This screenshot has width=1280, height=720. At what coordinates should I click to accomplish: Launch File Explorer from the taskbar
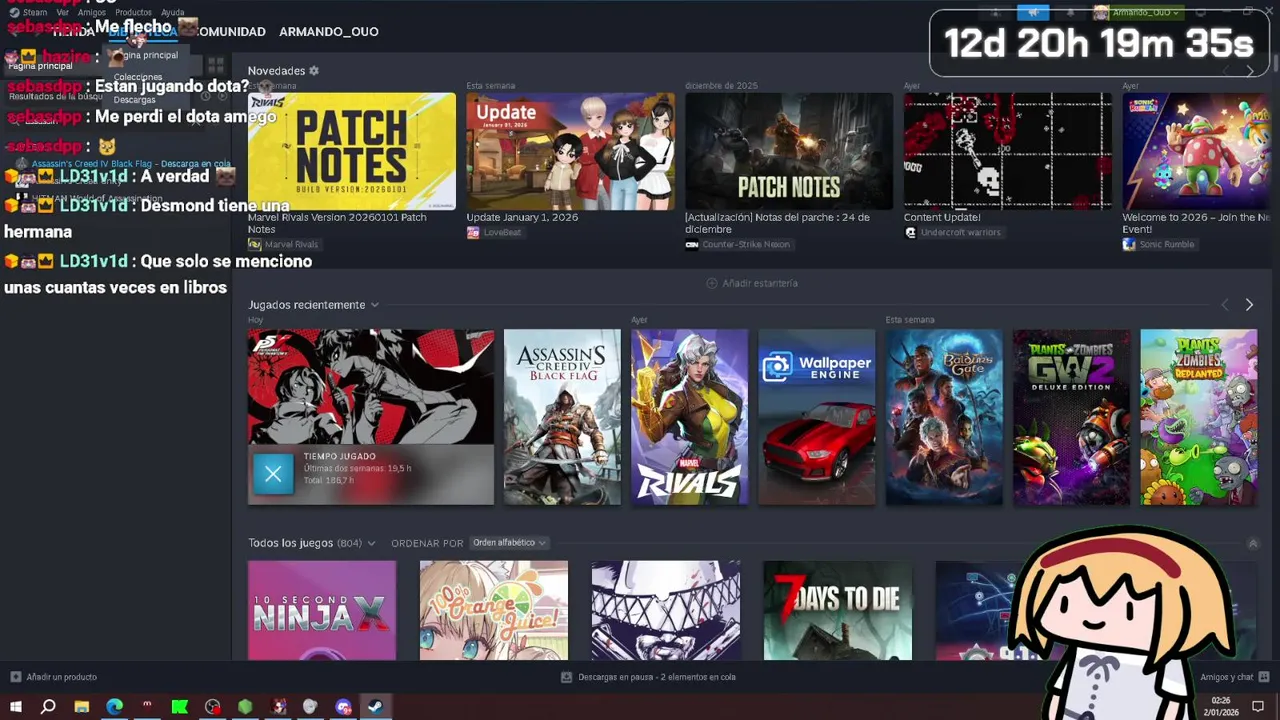[82, 707]
